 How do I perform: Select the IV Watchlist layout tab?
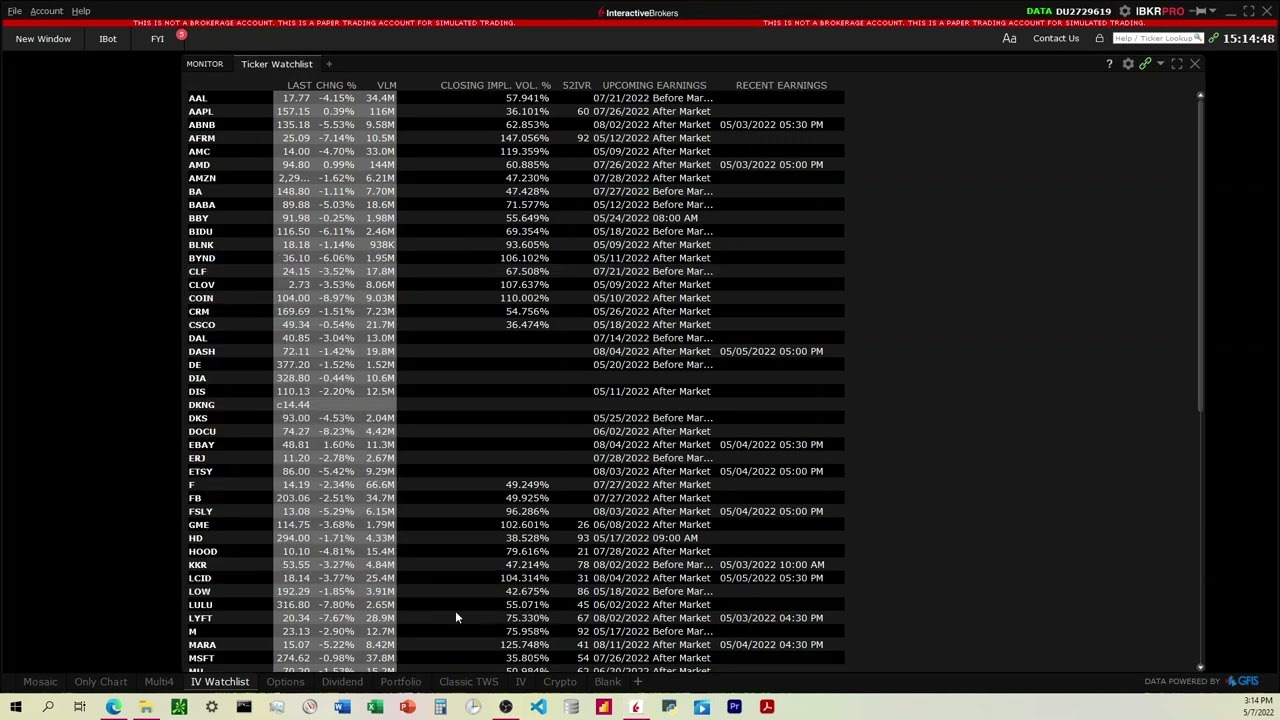tap(220, 682)
